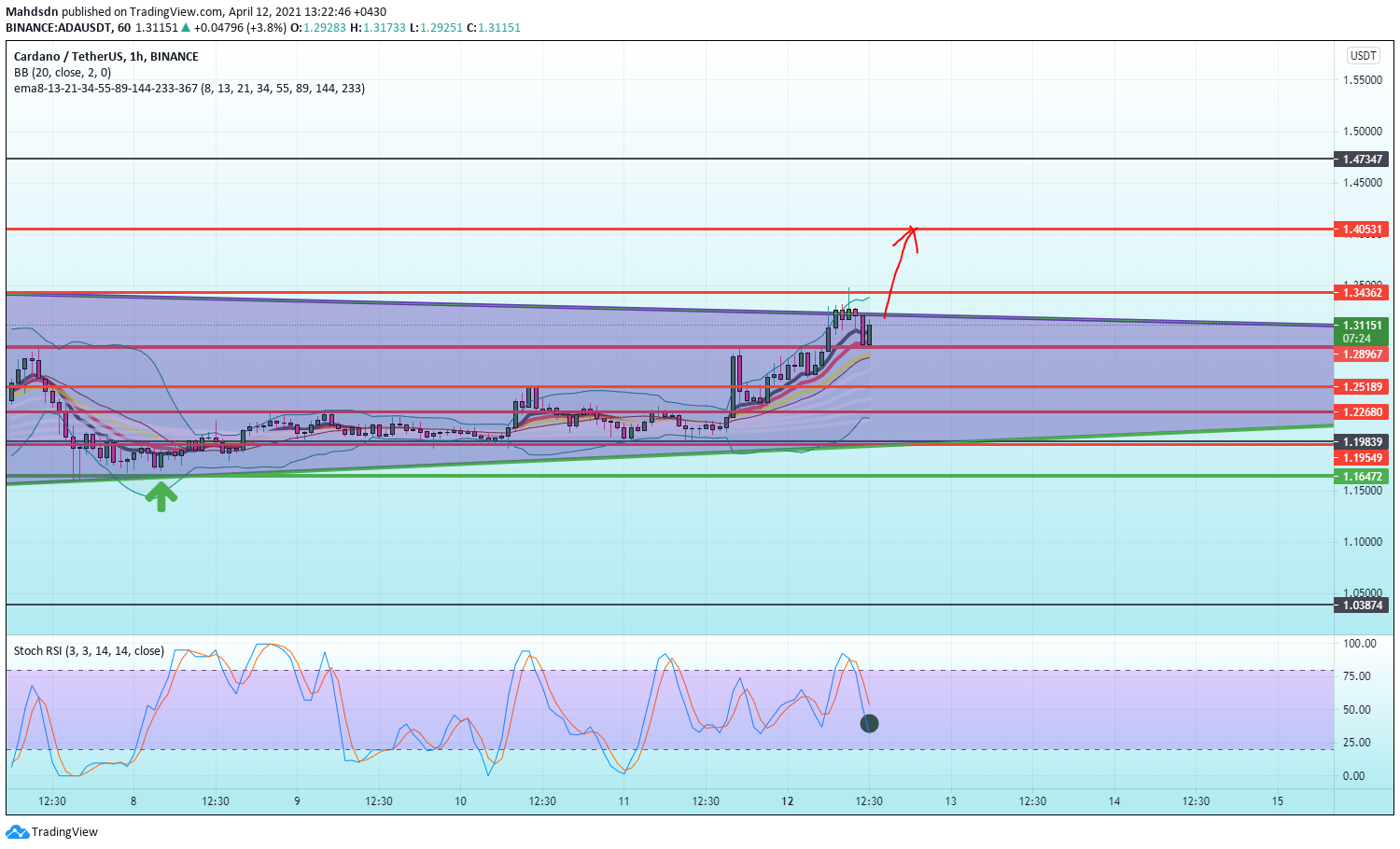Click the 07:24 countdown timer label

coord(1357,339)
